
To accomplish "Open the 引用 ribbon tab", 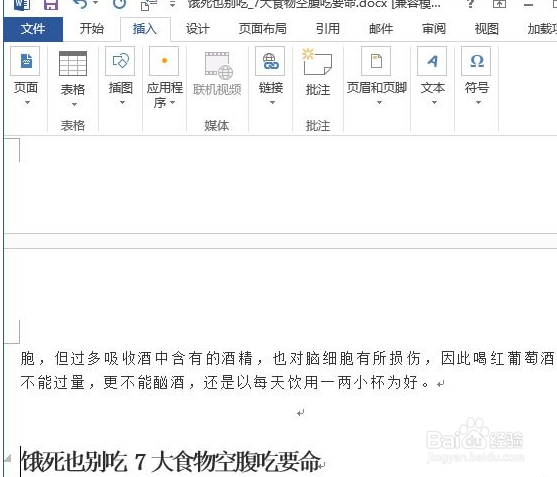I will 328,29.
